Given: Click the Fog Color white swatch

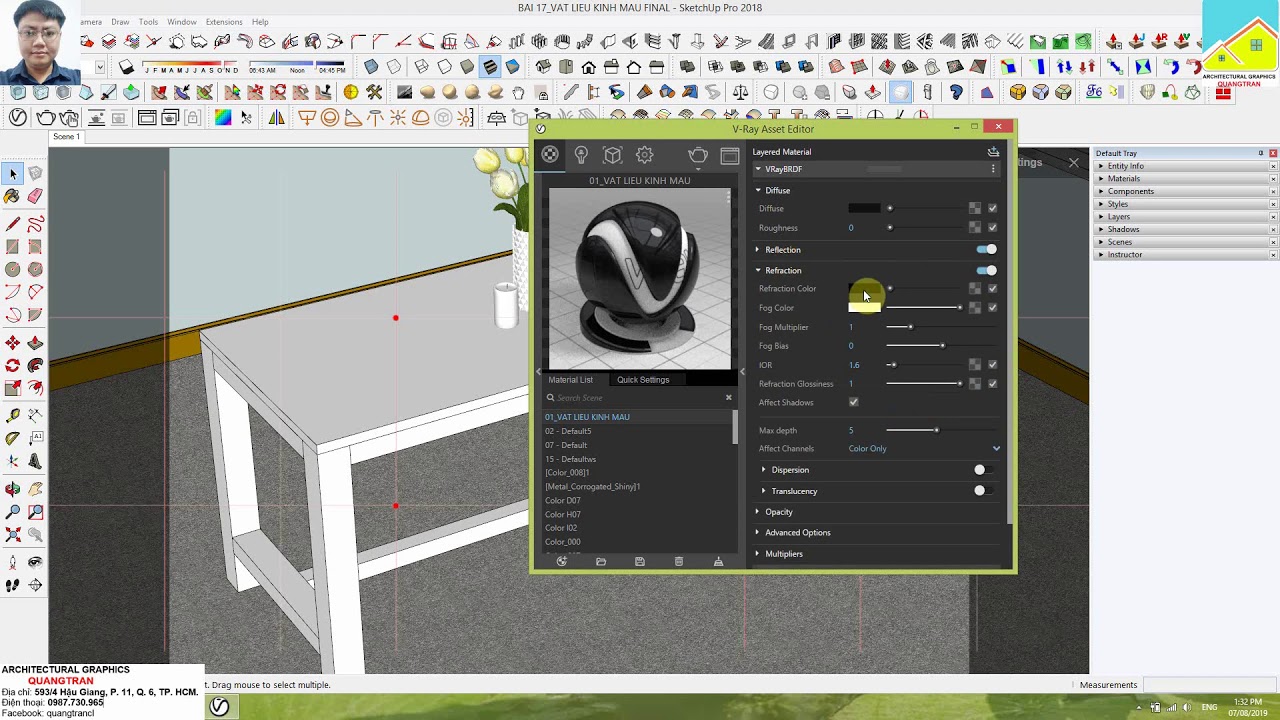Looking at the screenshot, I should pyautogui.click(x=865, y=308).
